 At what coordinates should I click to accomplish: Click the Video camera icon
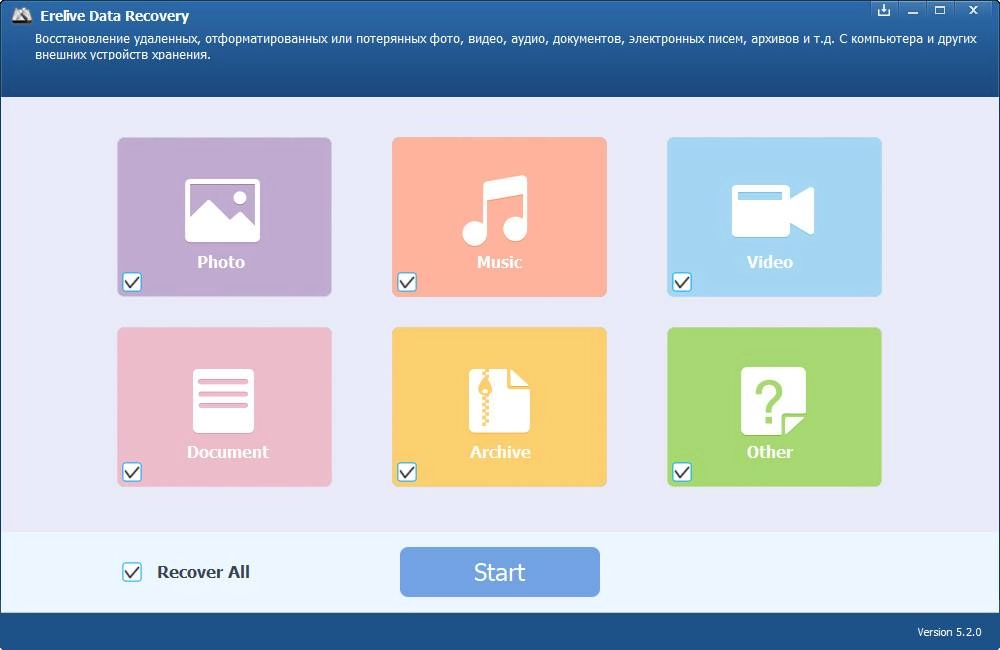click(x=772, y=211)
